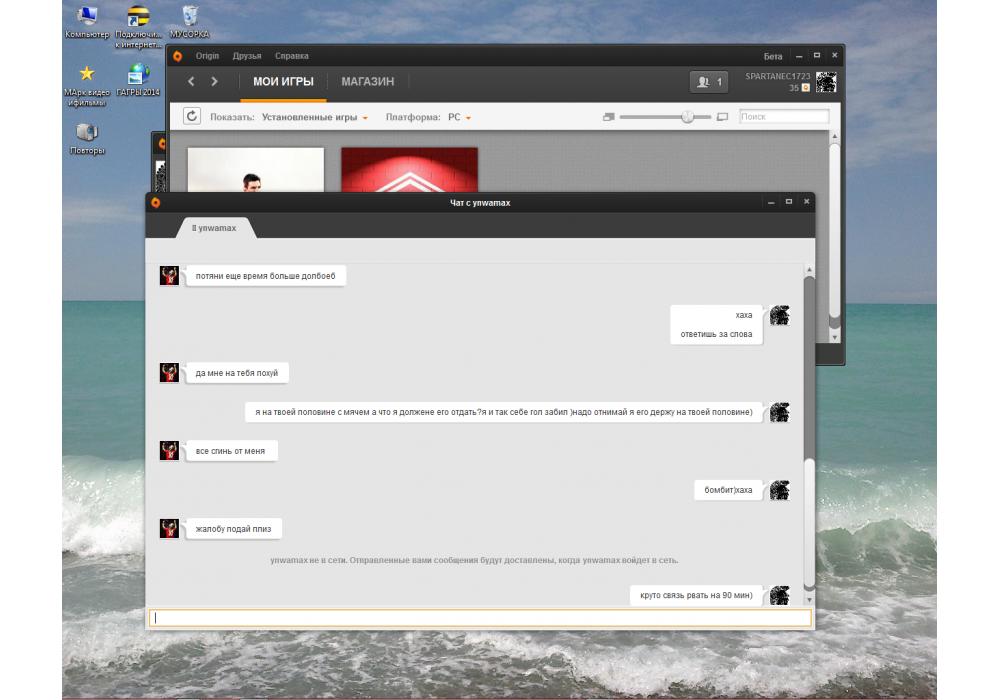This screenshot has width=1000, height=700.
Task: Click the chat scrollbar down arrow
Action: click(x=809, y=600)
